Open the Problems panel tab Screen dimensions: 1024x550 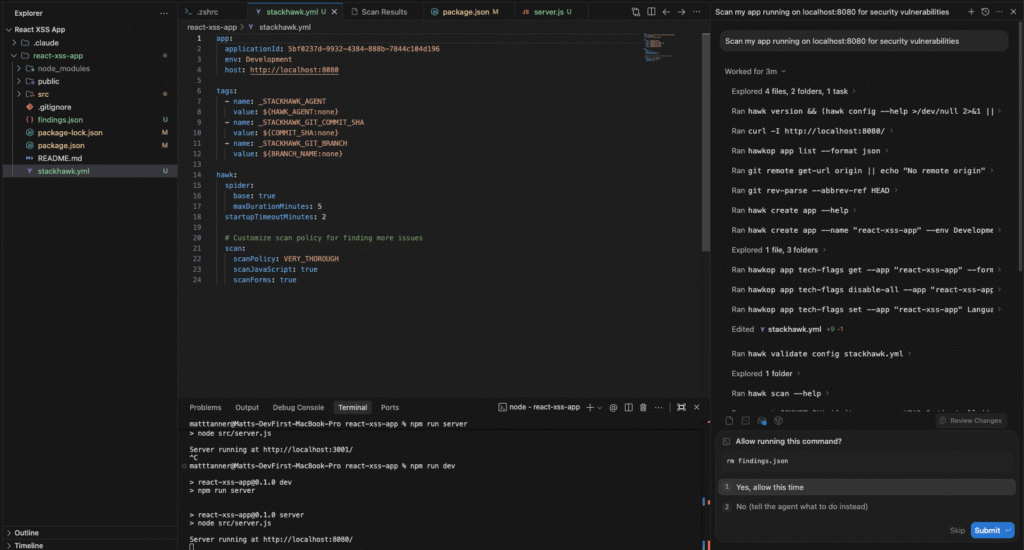(x=205, y=408)
